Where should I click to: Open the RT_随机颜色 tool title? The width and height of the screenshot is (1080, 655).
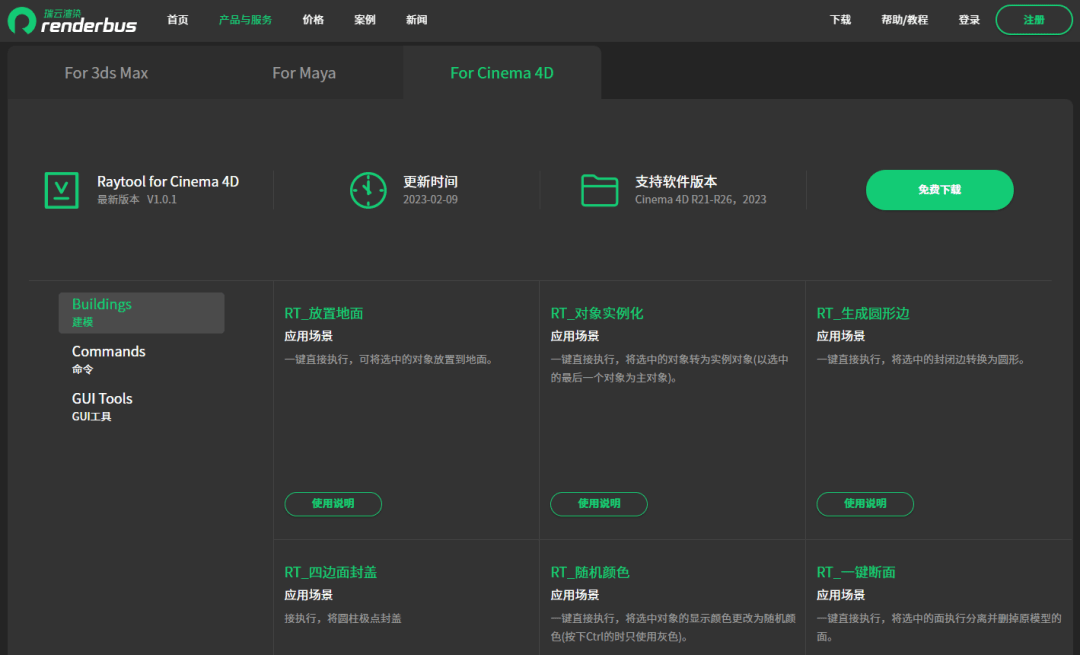(x=590, y=572)
